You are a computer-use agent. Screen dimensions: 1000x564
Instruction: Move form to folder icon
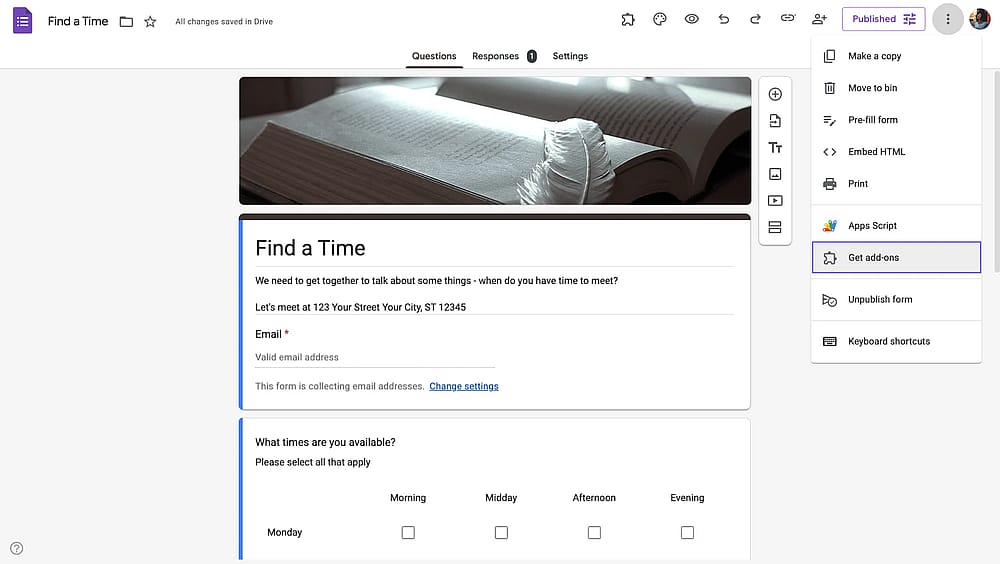(x=126, y=22)
